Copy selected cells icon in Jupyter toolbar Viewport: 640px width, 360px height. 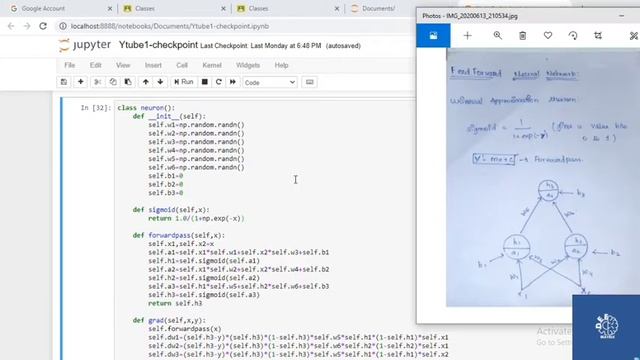click(113, 82)
